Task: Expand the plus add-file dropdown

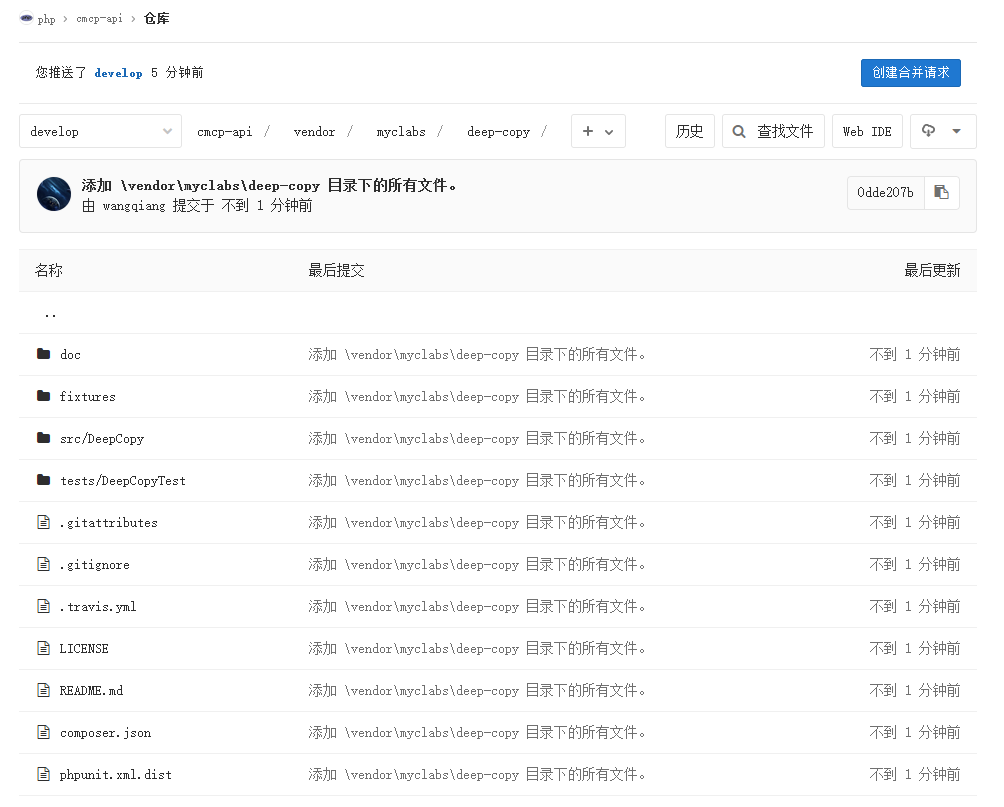Action: (598, 131)
